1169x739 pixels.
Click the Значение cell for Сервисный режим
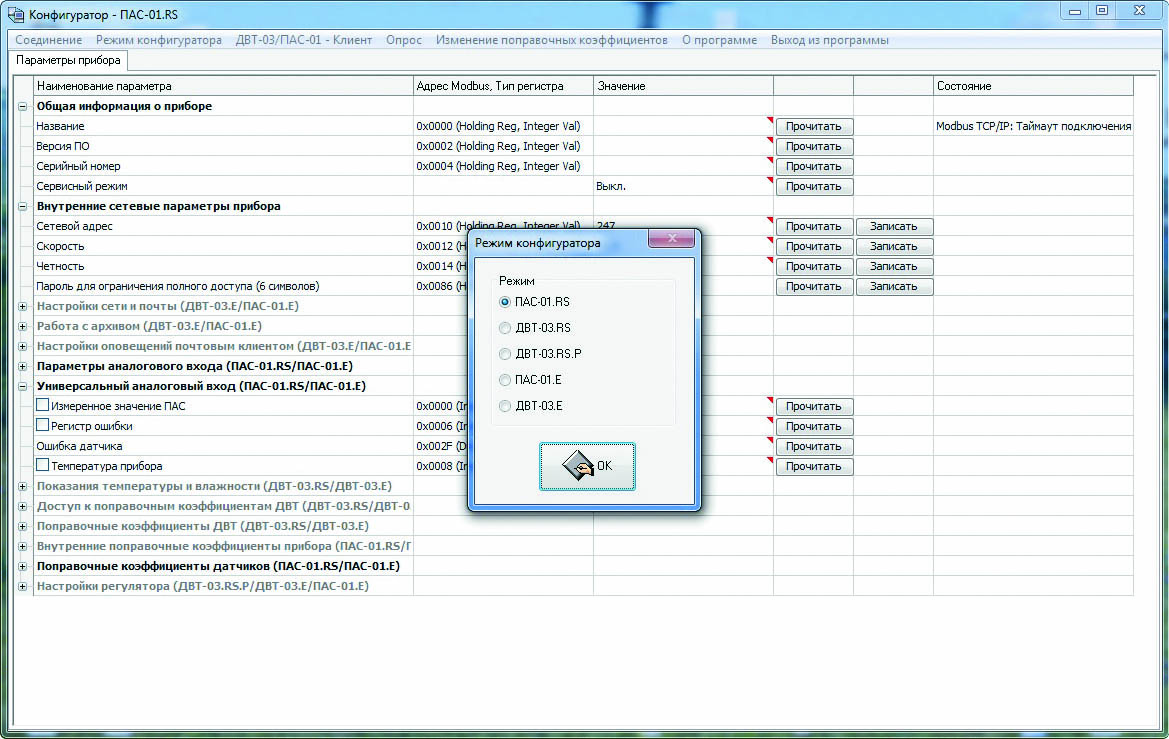coord(682,186)
